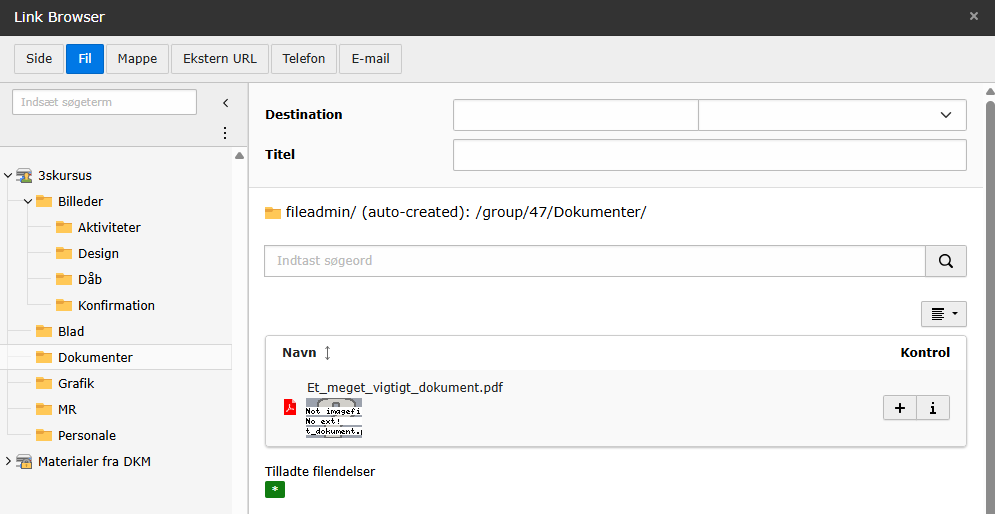Image resolution: width=995 pixels, height=514 pixels.
Task: Toggle sorting by Navn column arrow
Action: (x=327, y=353)
